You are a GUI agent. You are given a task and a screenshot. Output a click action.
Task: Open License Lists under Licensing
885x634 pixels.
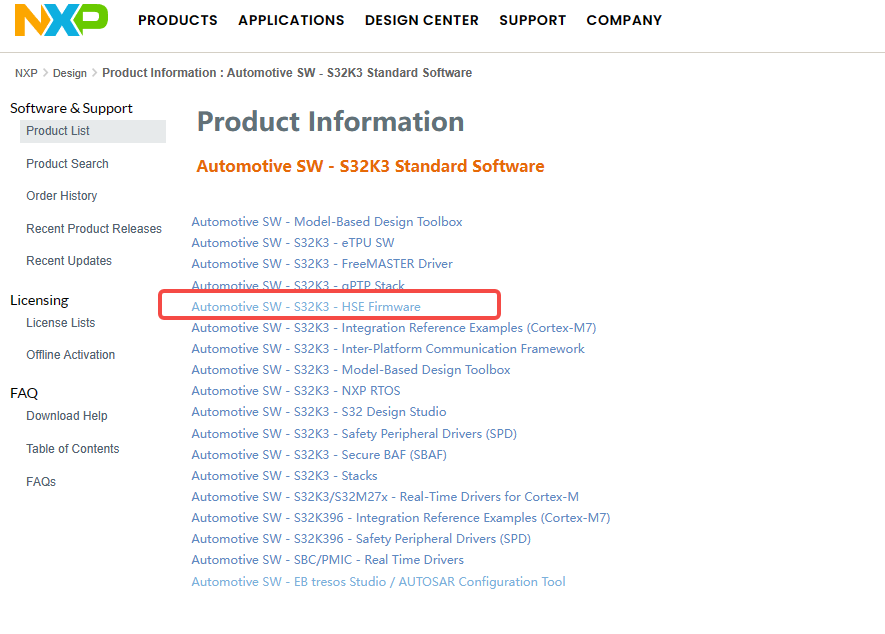[60, 323]
